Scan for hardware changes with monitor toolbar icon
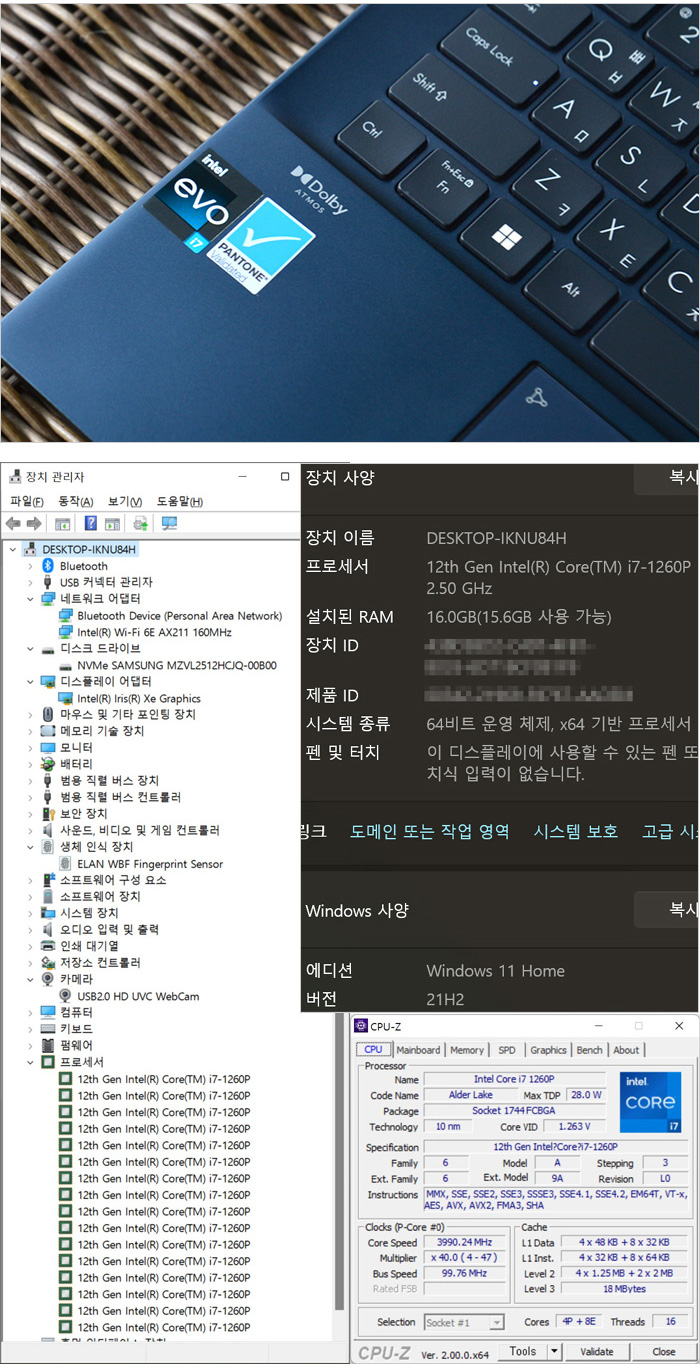This screenshot has height=1369, width=700. [169, 524]
